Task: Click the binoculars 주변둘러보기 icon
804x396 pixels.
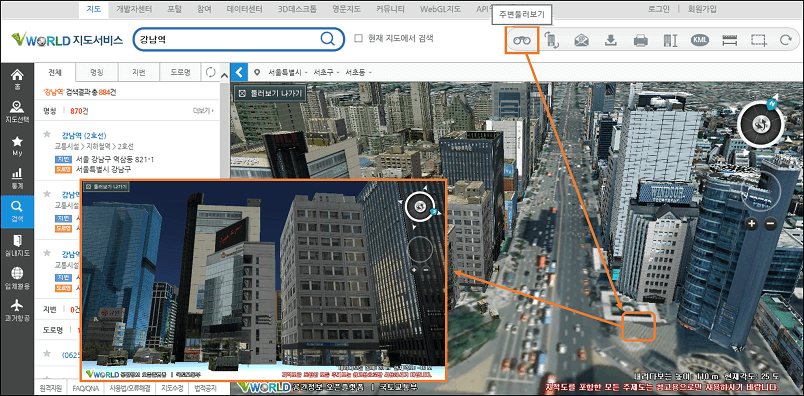Action: point(522,41)
